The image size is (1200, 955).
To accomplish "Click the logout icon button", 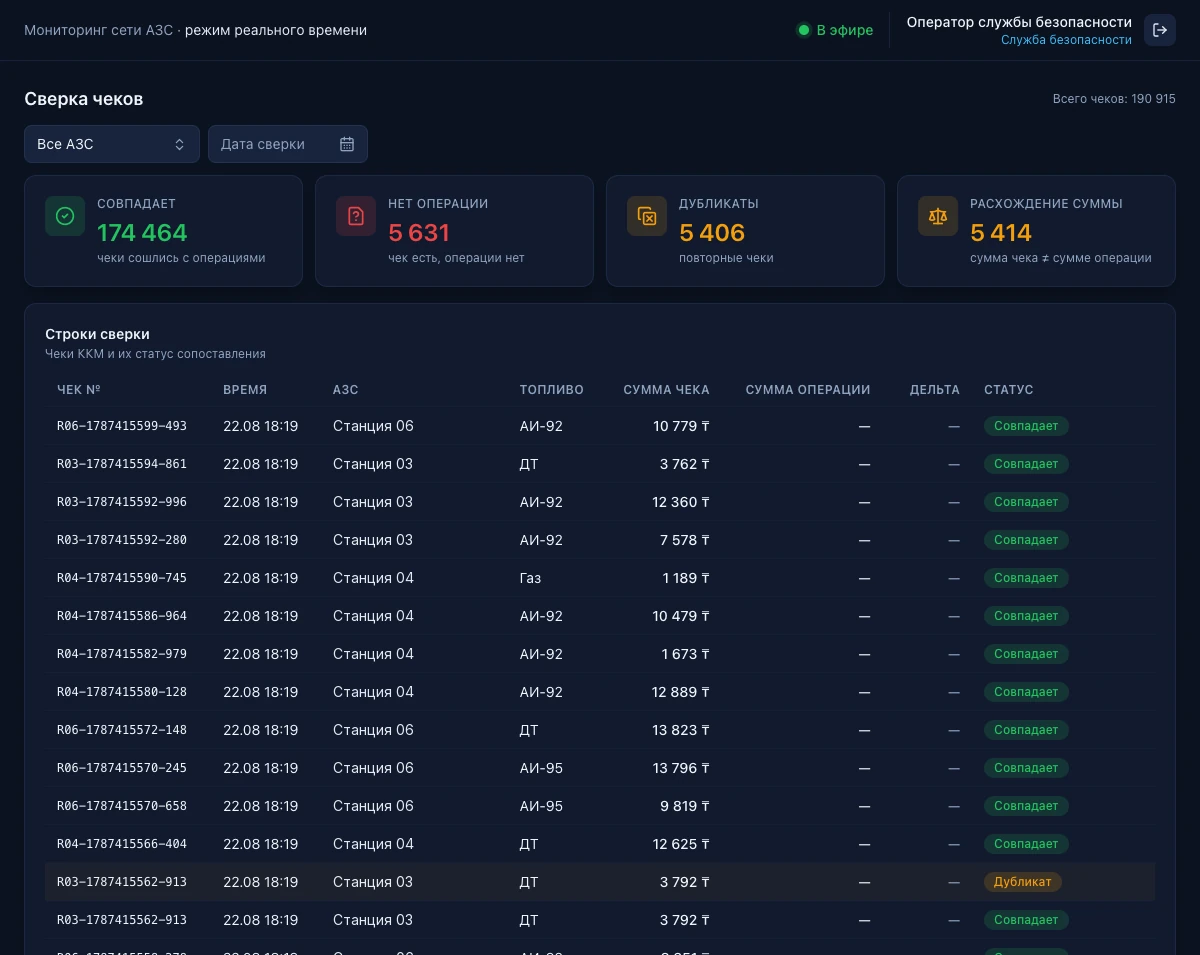I will coord(1160,30).
